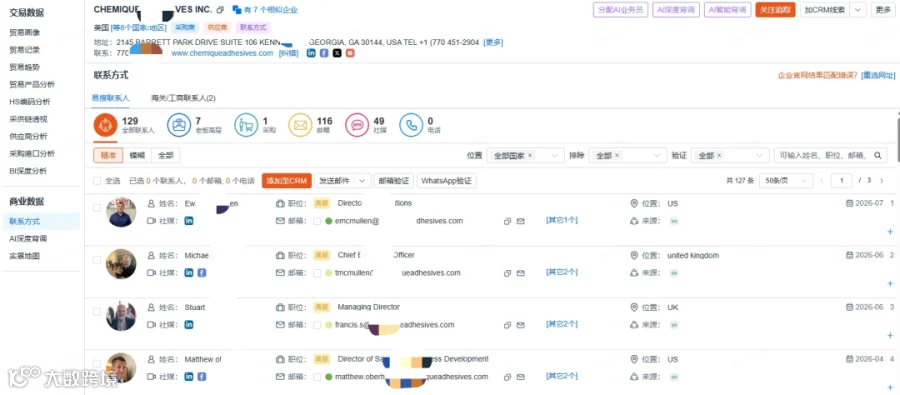Open the company's Facebook icon in header
The width and height of the screenshot is (900, 395).
click(x=324, y=53)
